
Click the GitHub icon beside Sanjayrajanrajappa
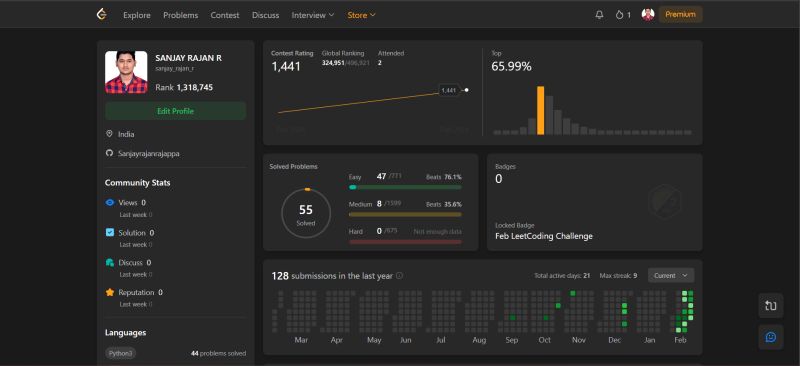[109, 153]
